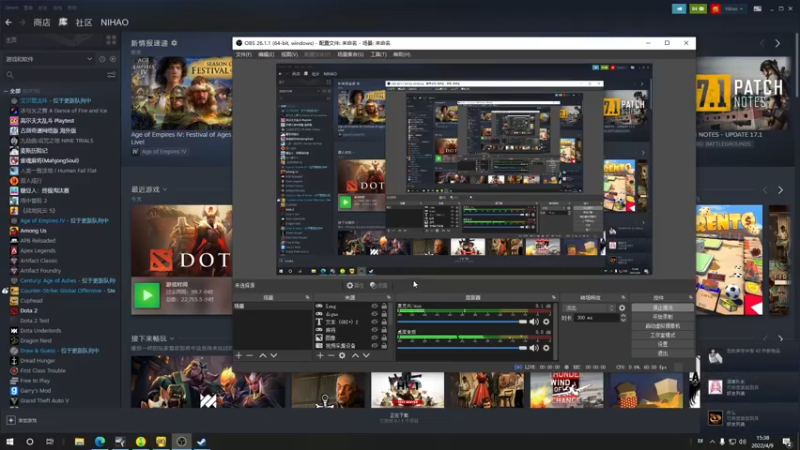Open gear settings beside 新情报速递 heading
Image resolution: width=800 pixels, height=450 pixels.
174,43
